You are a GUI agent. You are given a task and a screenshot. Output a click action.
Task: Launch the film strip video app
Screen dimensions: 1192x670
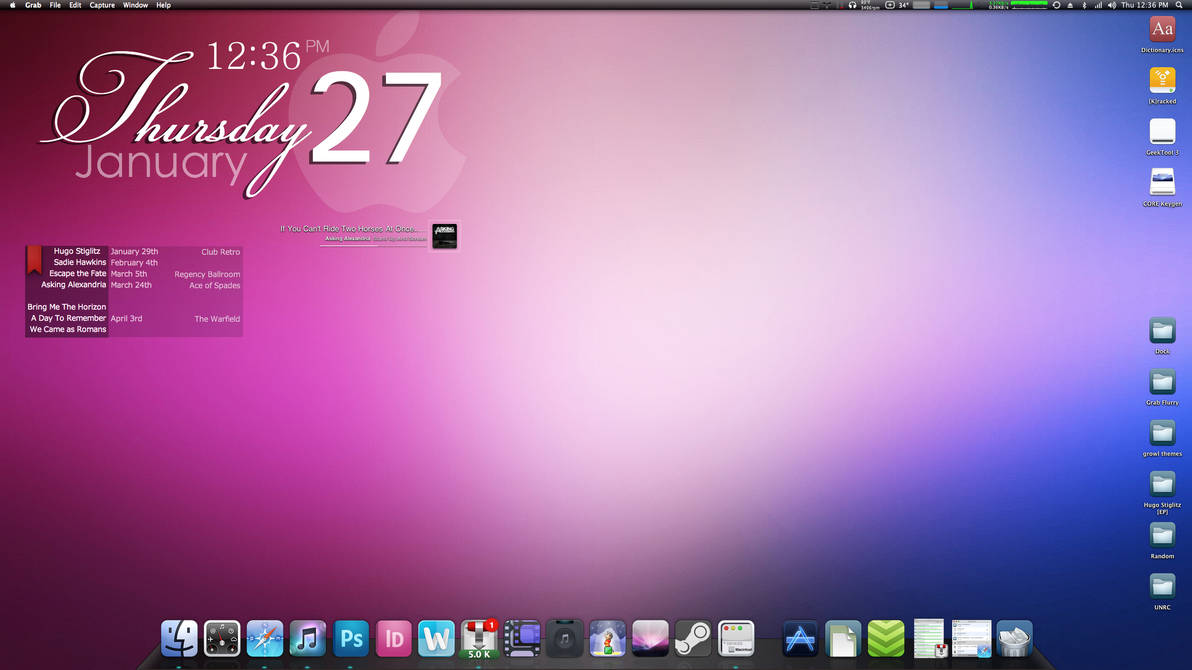pyautogui.click(x=522, y=638)
